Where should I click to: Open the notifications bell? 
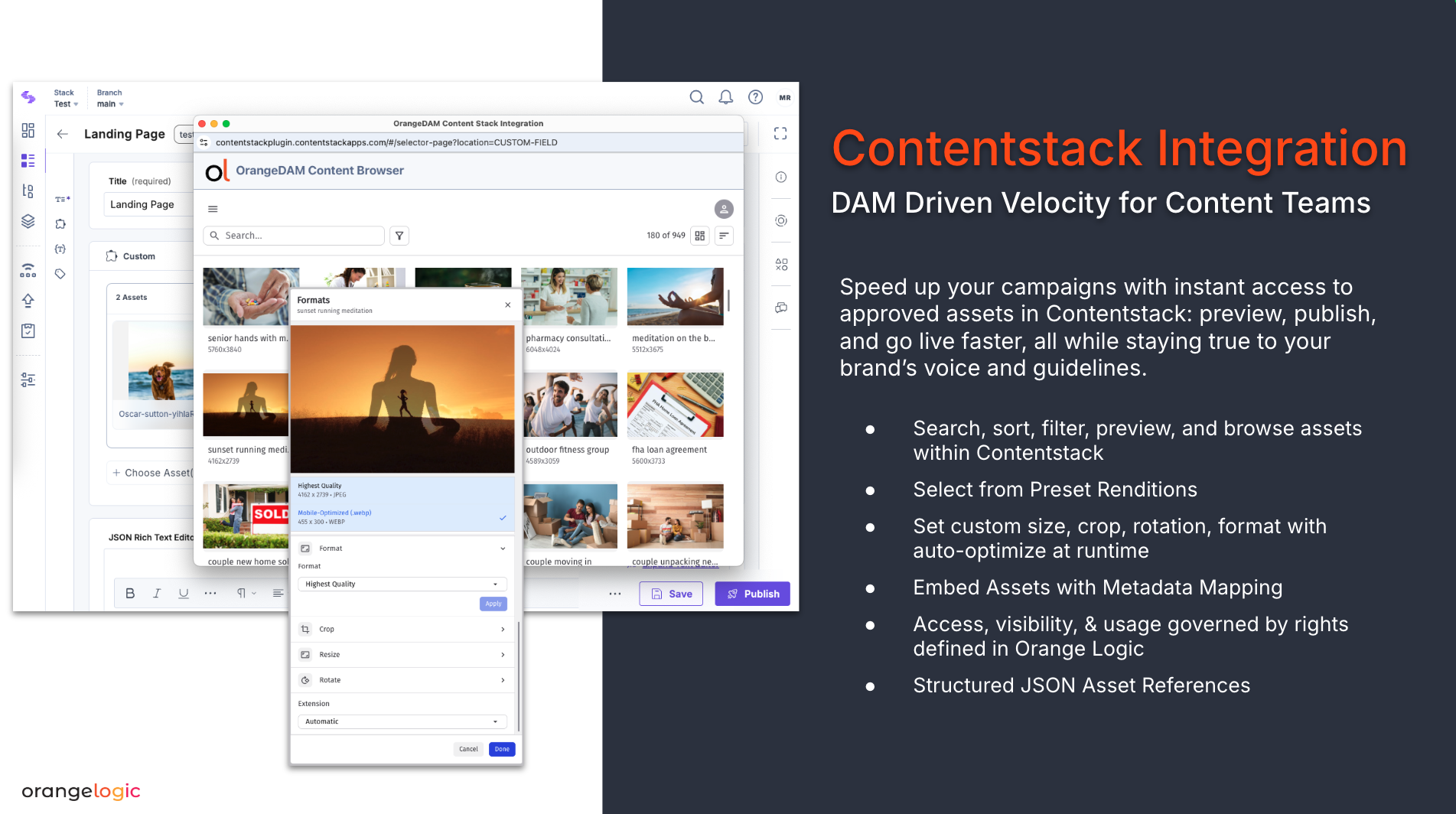pos(725,97)
